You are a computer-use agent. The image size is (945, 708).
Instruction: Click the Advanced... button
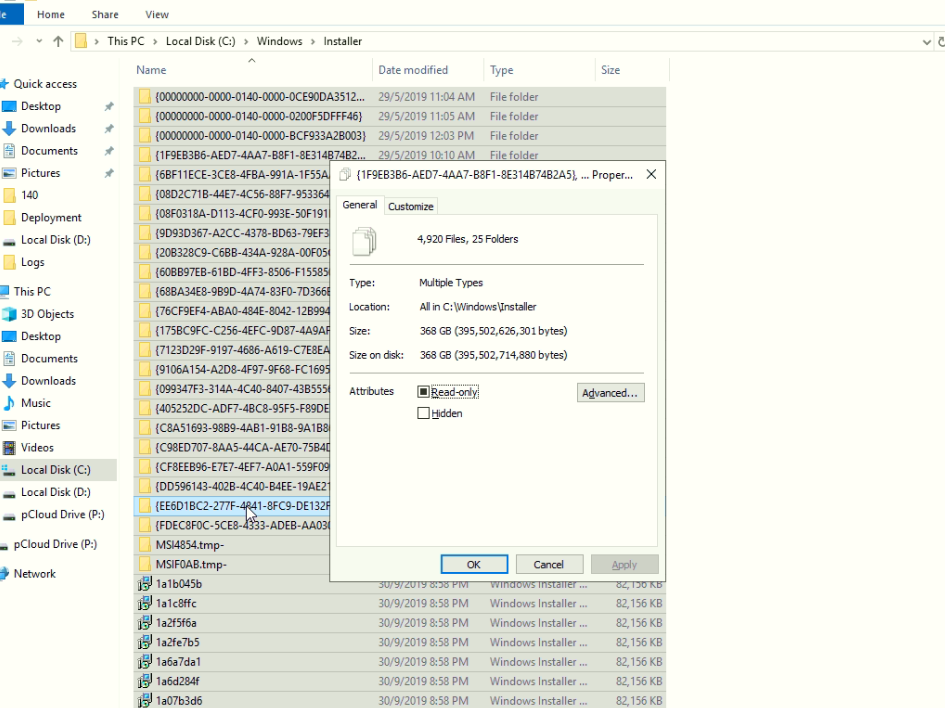click(x=610, y=393)
